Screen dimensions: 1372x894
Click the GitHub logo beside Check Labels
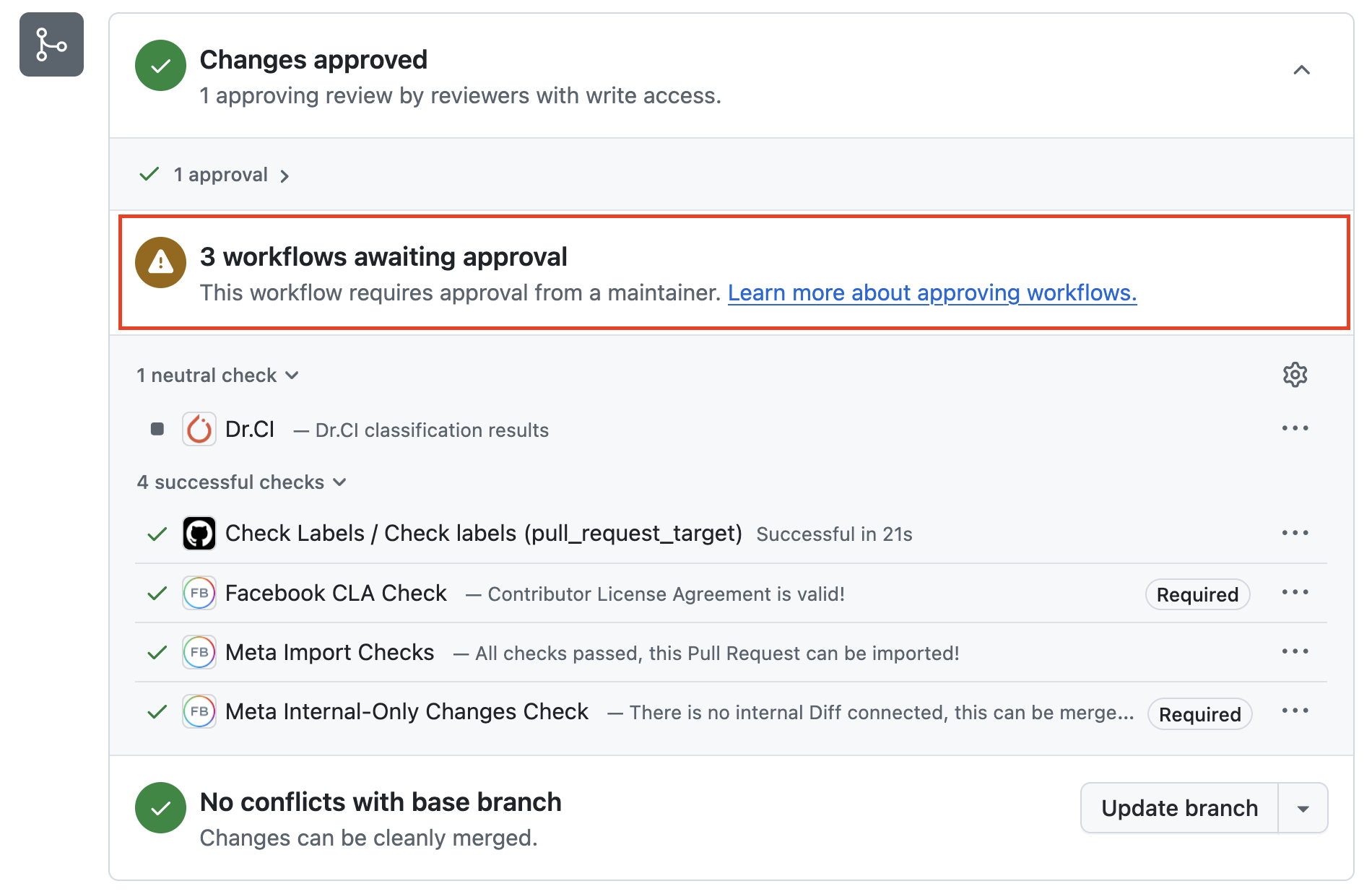(x=199, y=534)
